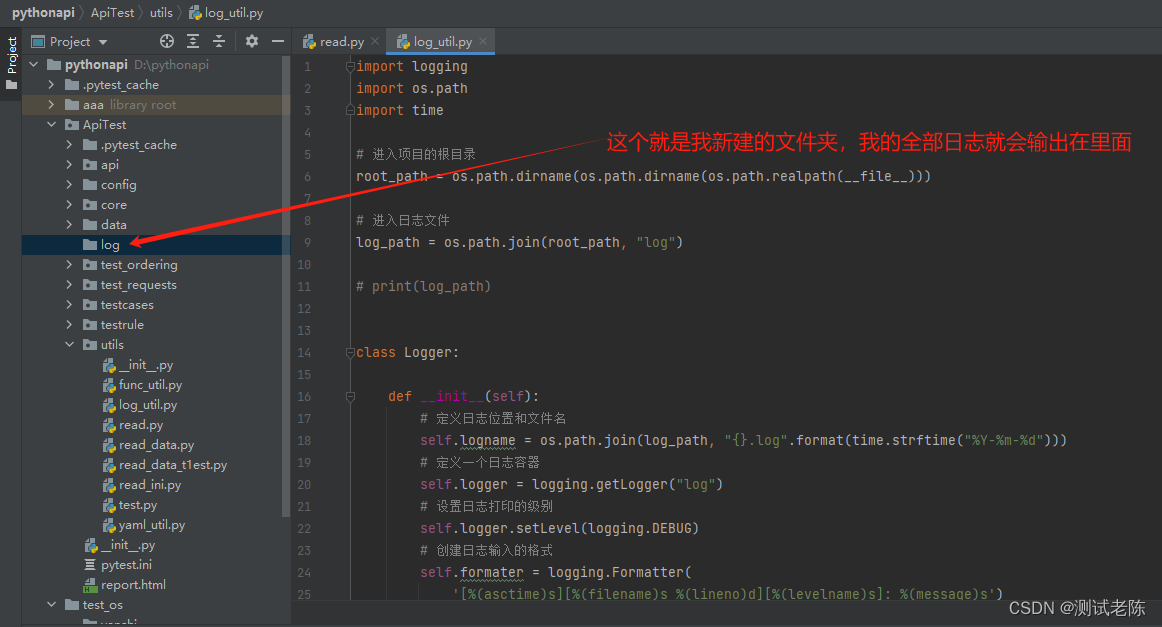
Task: Click the folder icon beside core
Action: 90,205
